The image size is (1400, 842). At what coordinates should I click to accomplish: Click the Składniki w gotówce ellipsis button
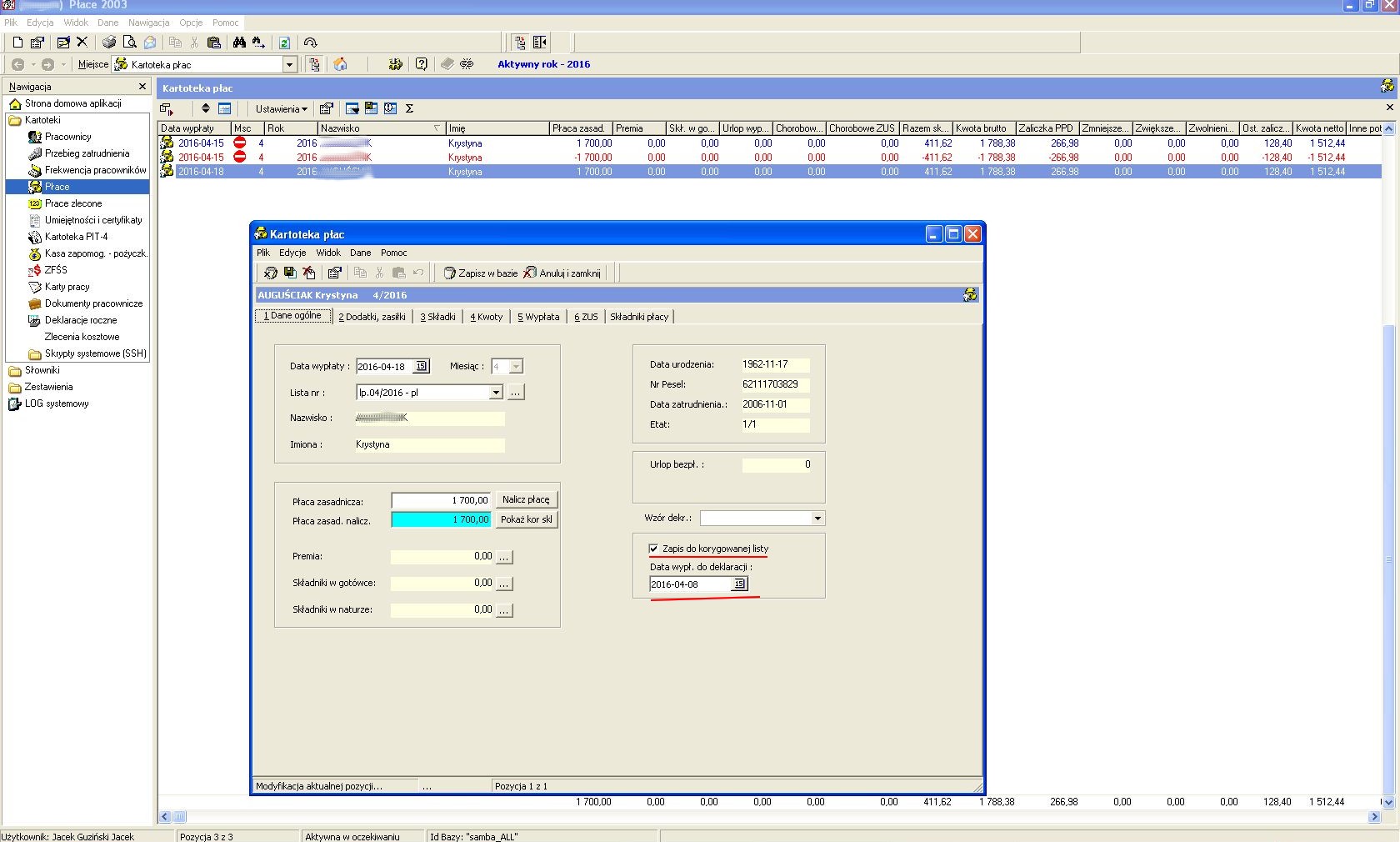click(x=504, y=584)
